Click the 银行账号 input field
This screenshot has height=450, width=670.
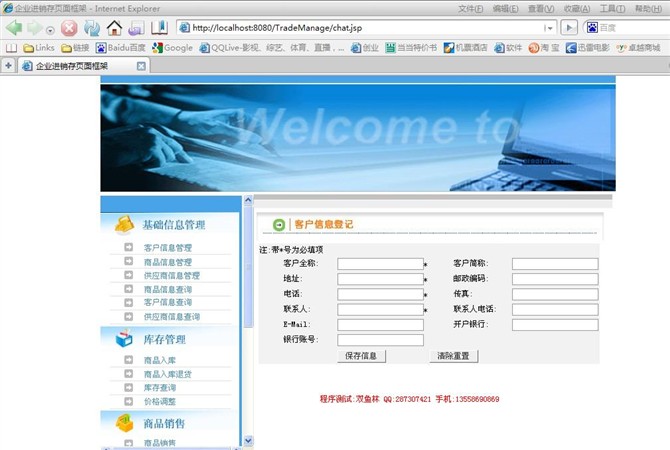(x=380, y=340)
